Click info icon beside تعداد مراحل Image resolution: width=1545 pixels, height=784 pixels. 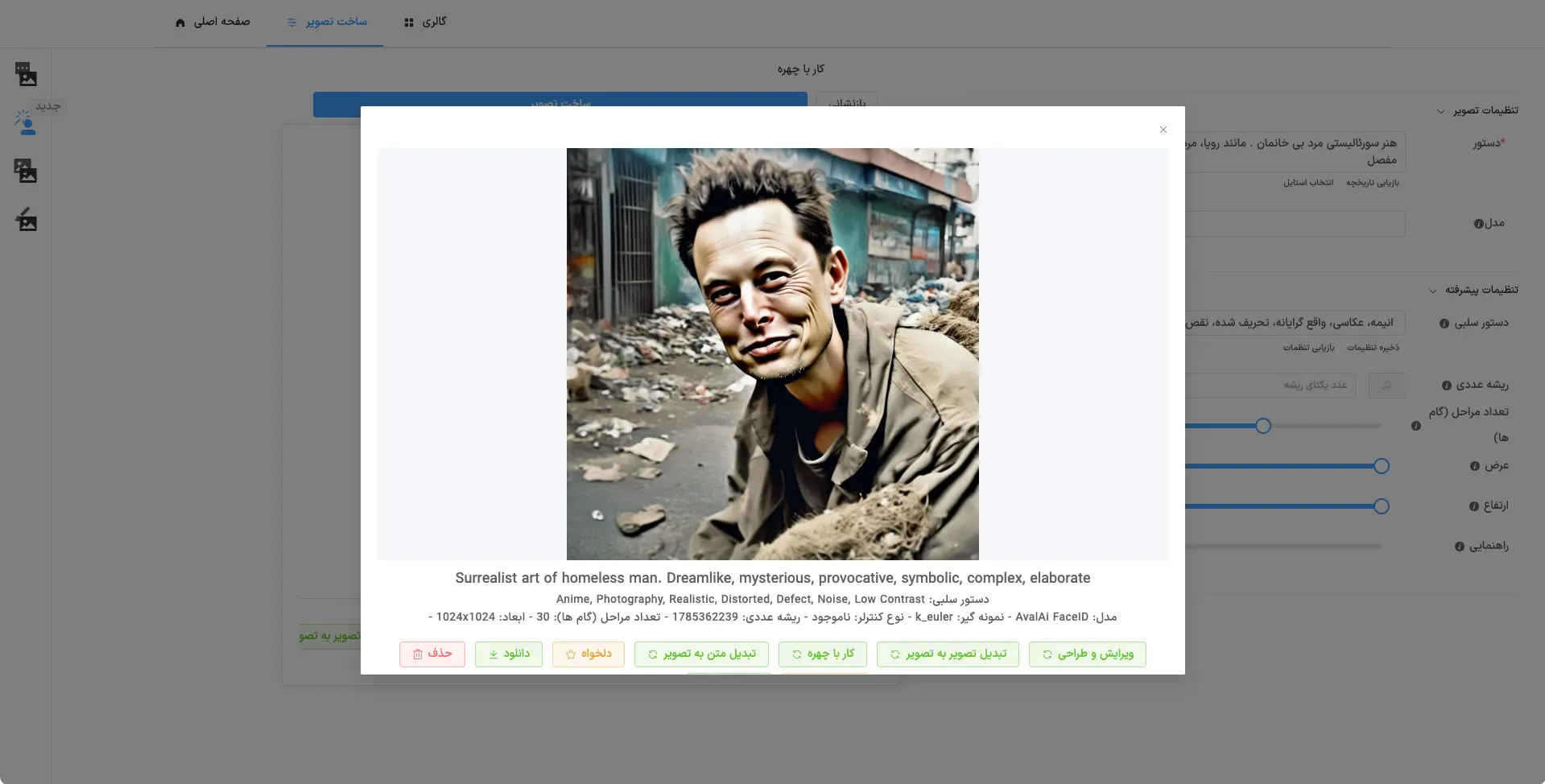pos(1416,426)
